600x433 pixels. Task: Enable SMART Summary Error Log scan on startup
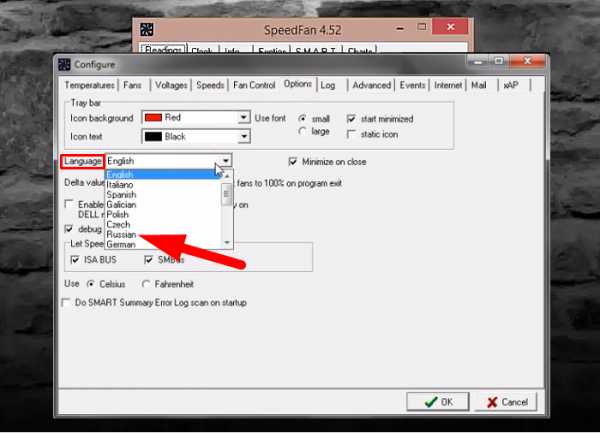click(68, 302)
